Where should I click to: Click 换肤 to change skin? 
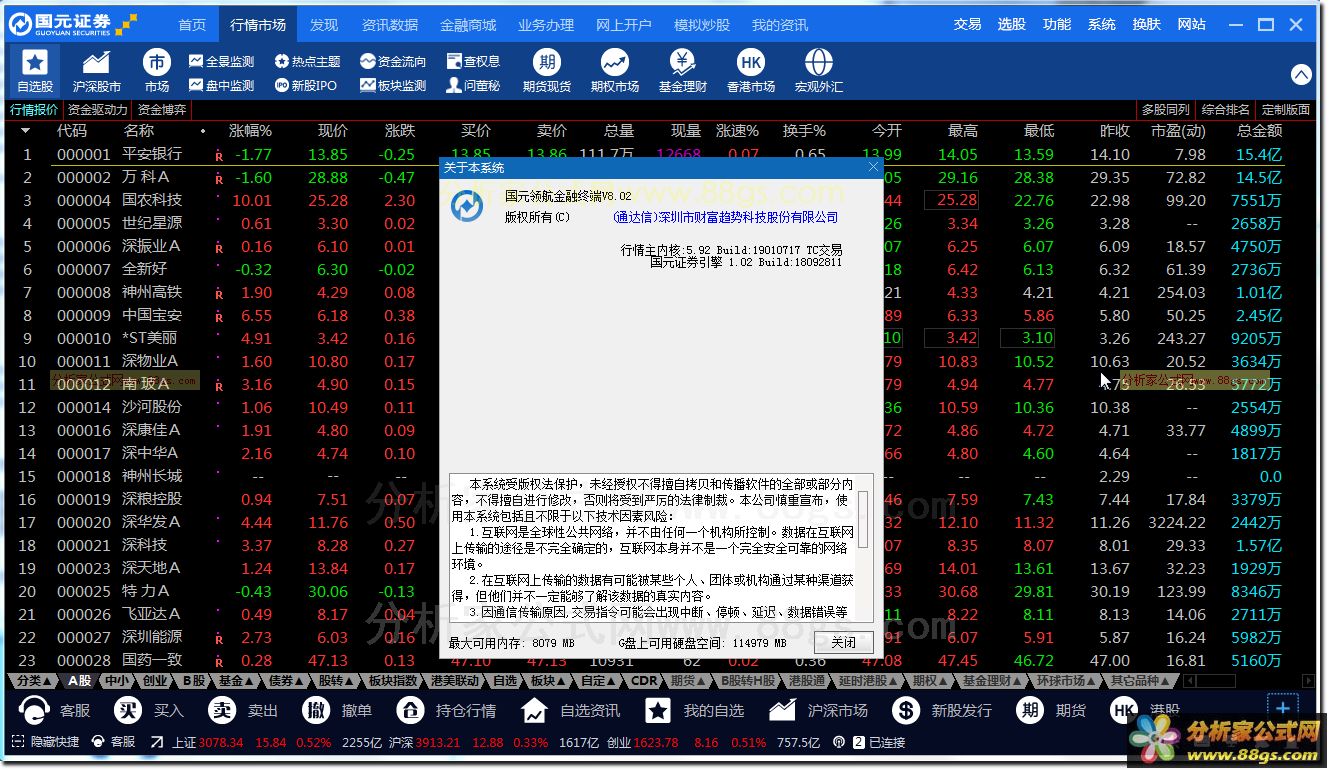coord(1146,24)
